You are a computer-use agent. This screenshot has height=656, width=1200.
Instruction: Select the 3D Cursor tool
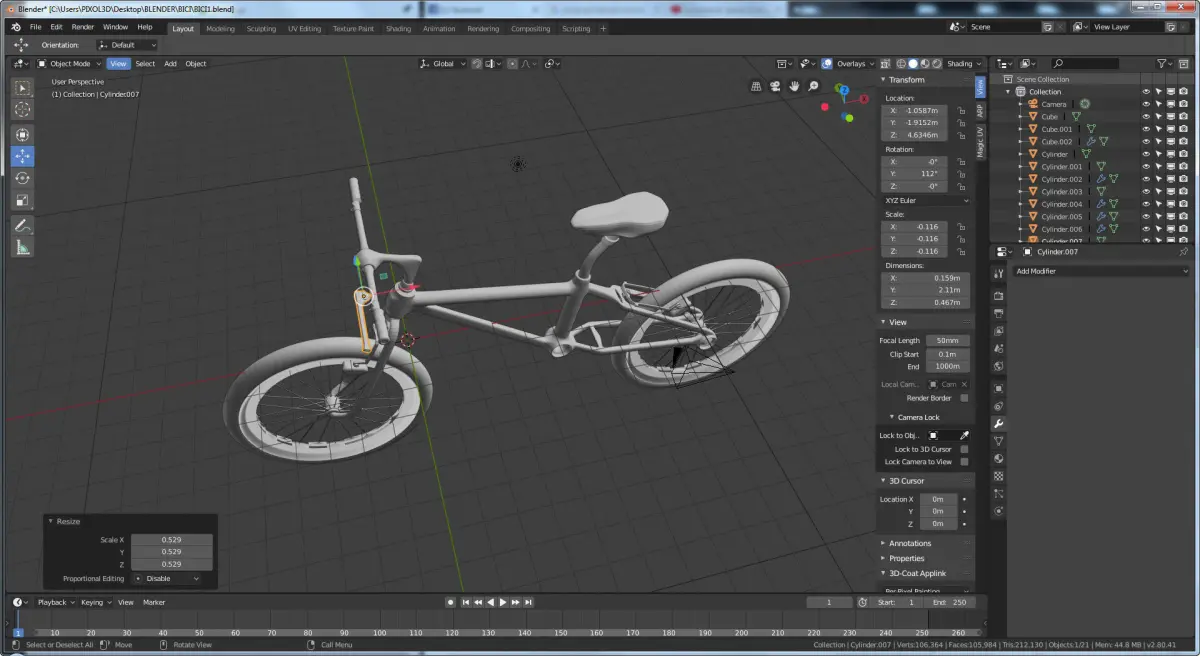click(x=22, y=109)
